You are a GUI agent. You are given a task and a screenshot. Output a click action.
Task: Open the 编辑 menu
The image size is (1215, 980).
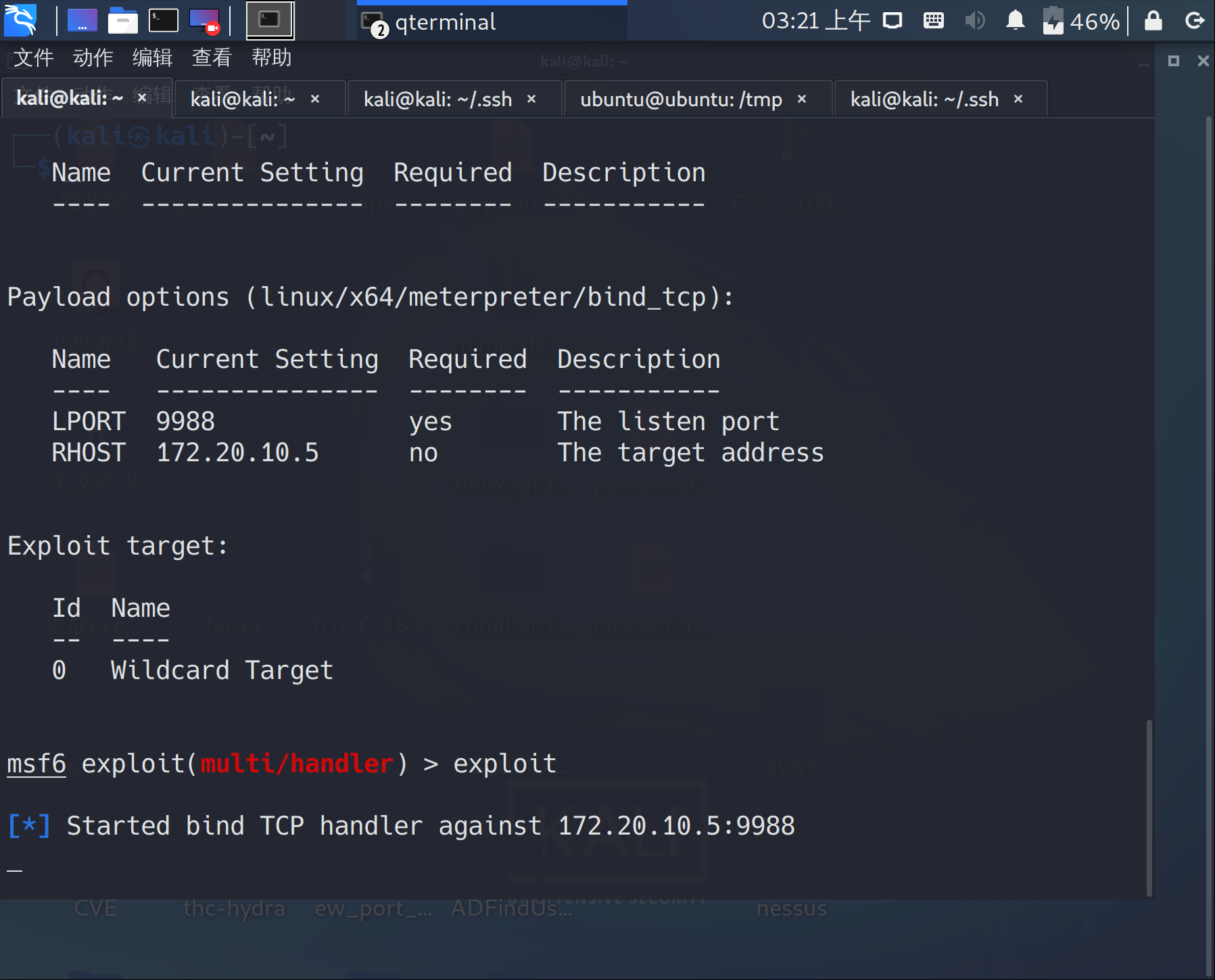tap(152, 58)
